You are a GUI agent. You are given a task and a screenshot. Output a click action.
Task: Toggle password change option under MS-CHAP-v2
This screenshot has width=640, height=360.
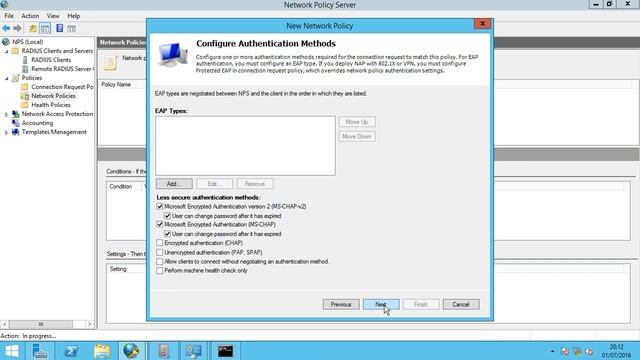(x=167, y=216)
